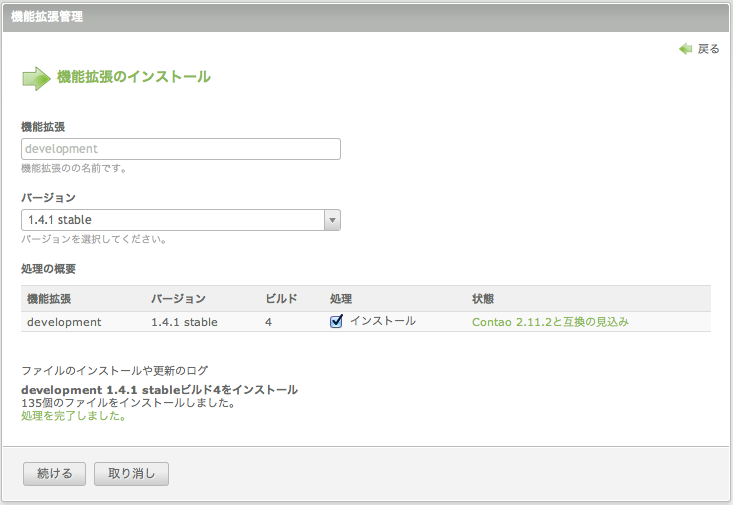Click the 機能拡張管理 title bar
Image resolution: width=733 pixels, height=505 pixels.
(x=366, y=17)
